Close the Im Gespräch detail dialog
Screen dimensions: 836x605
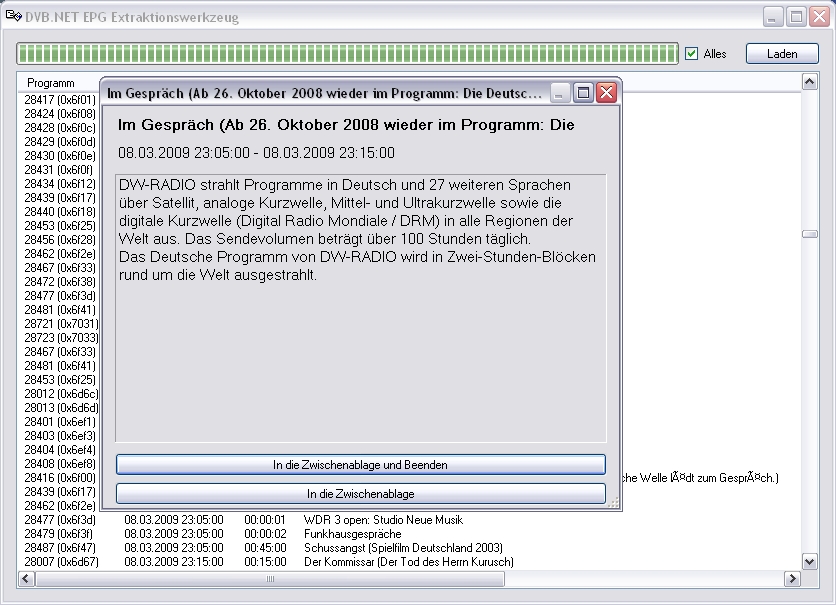click(x=606, y=93)
